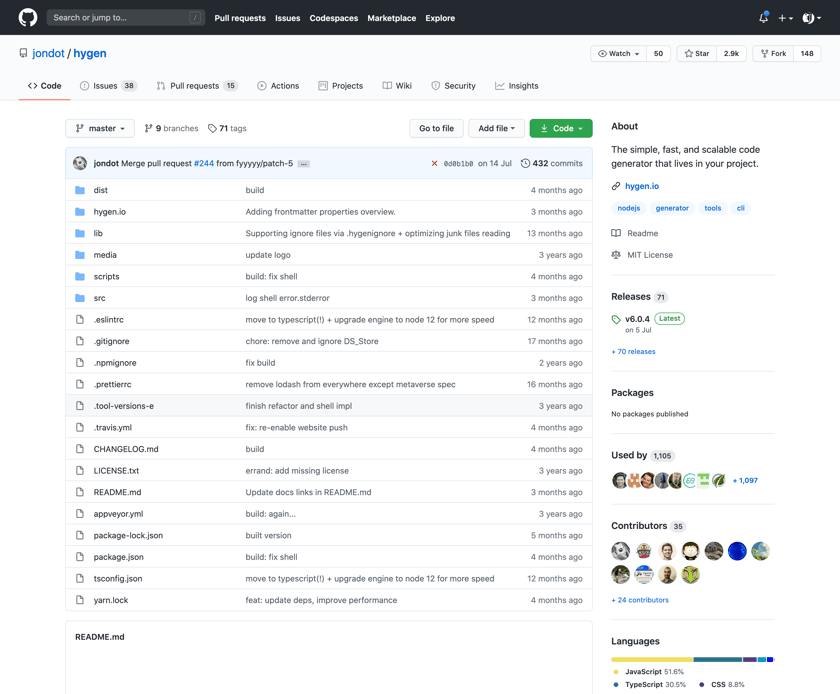840x694 pixels.
Task: Open the yarn.lock file
Action: click(111, 600)
